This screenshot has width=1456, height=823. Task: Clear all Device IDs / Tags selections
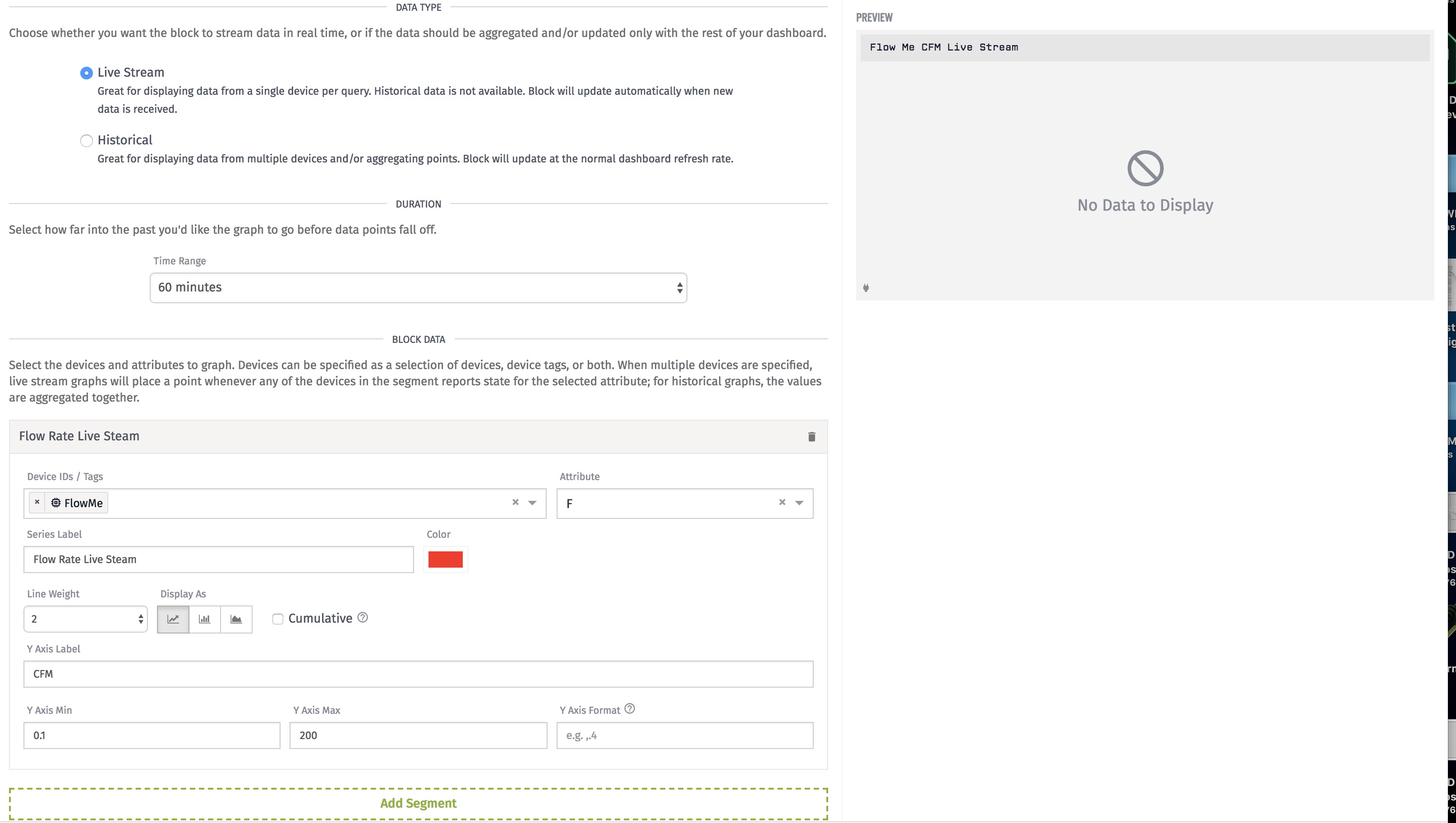pos(515,502)
